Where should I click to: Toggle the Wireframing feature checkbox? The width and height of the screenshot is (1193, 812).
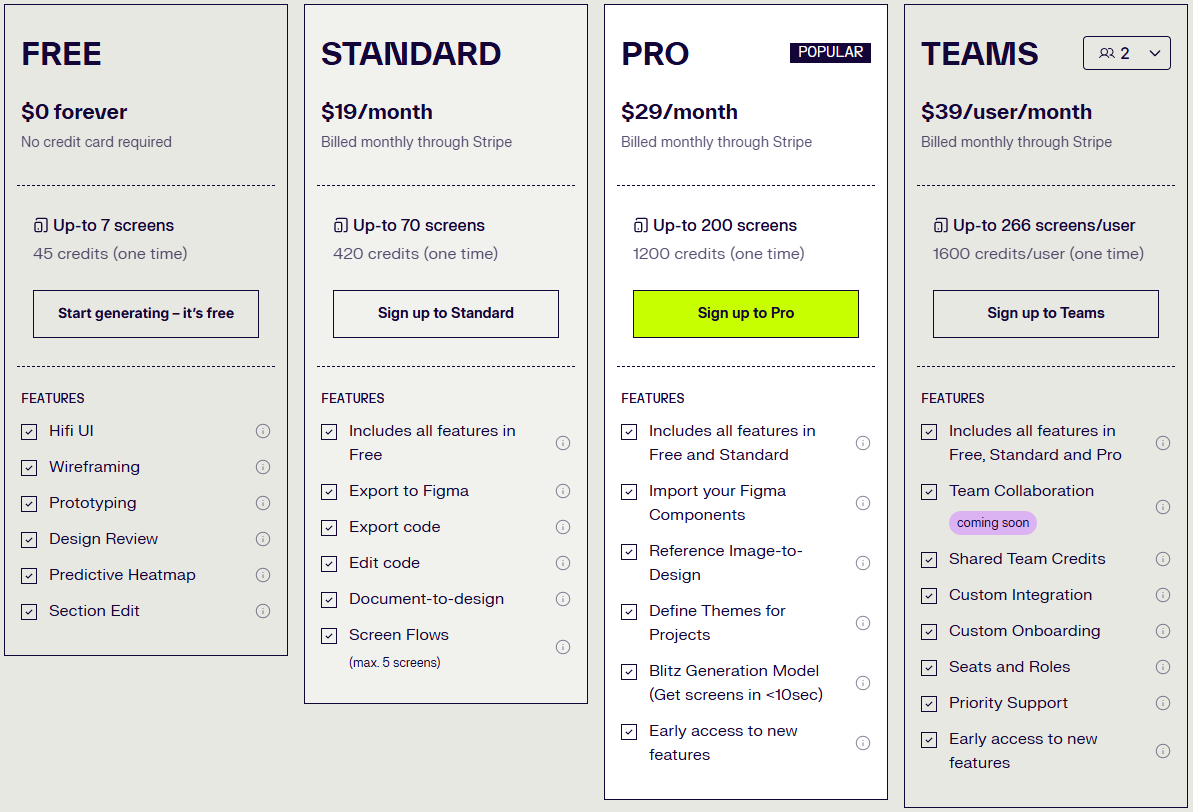coord(29,466)
